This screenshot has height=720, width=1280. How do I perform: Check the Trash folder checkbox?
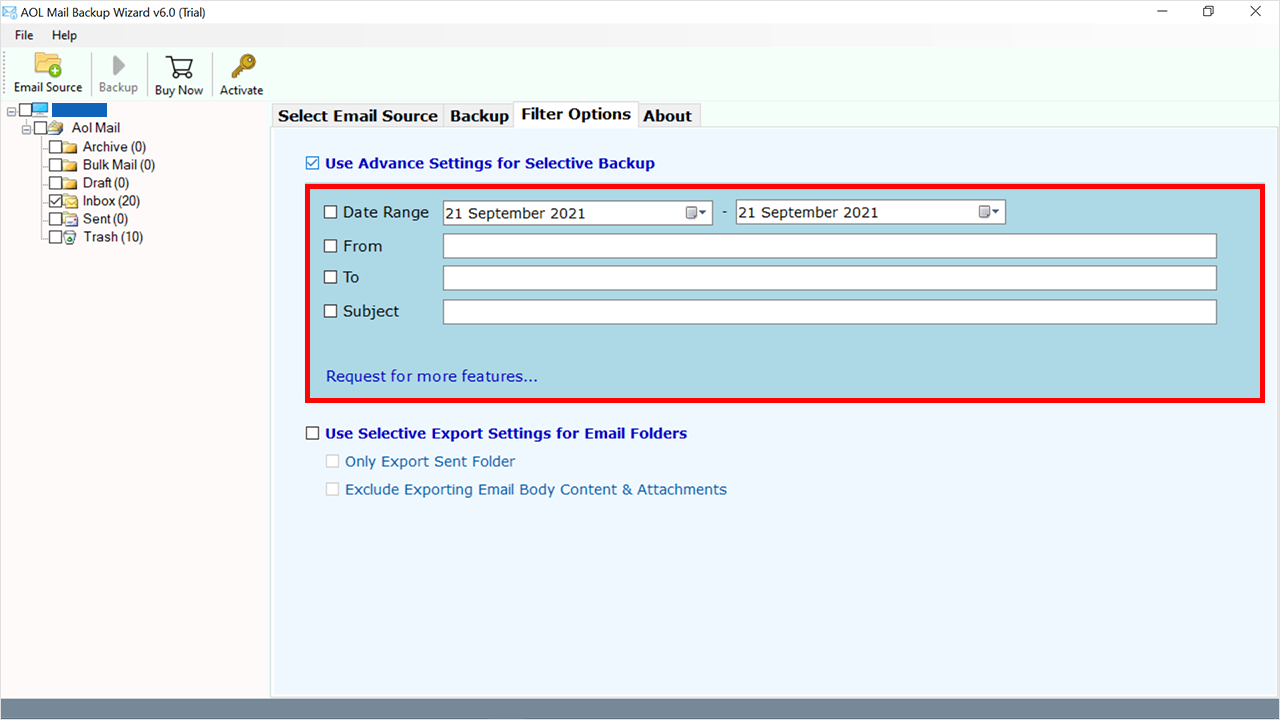[x=56, y=237]
